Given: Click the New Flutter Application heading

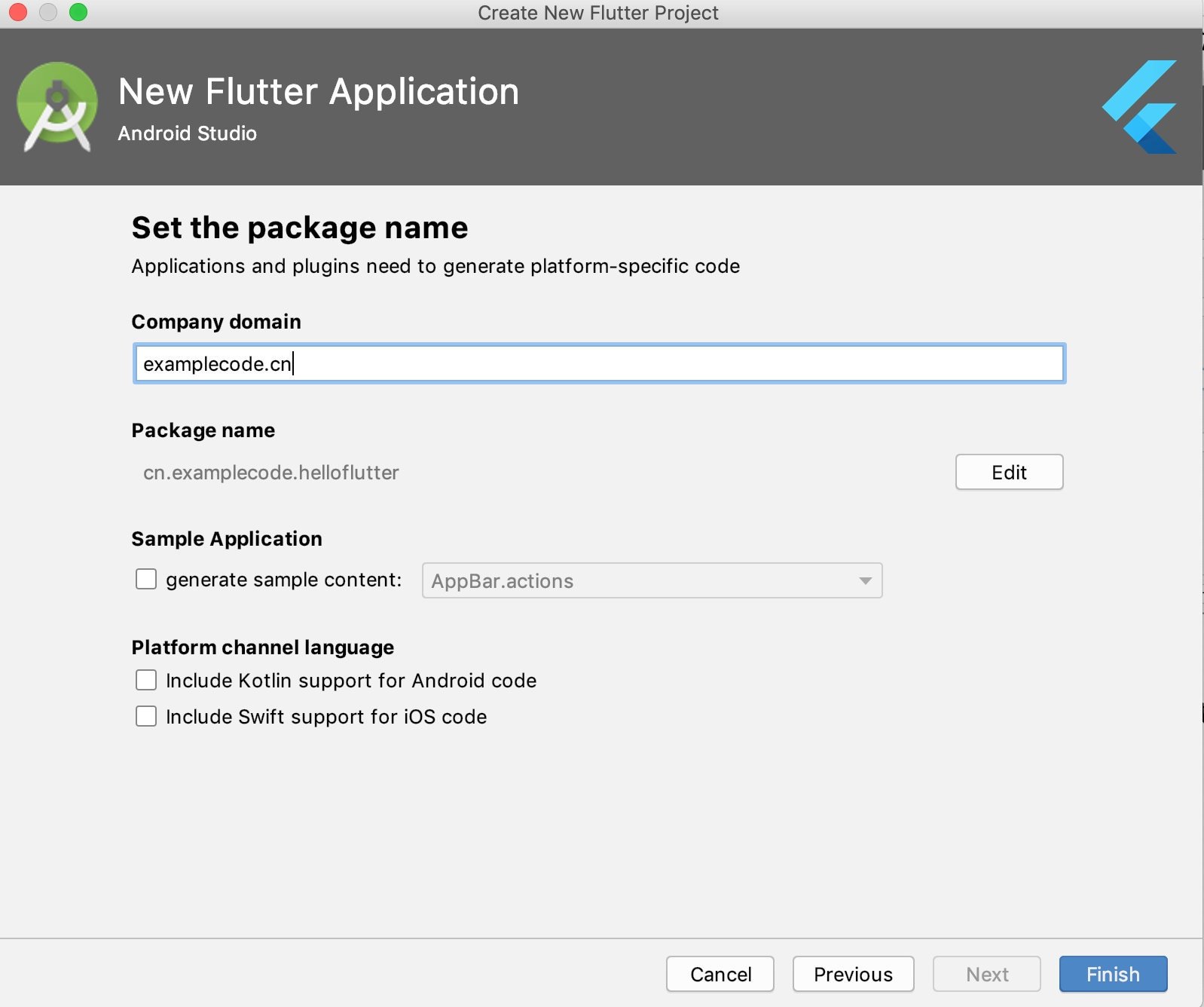Looking at the screenshot, I should pyautogui.click(x=319, y=92).
